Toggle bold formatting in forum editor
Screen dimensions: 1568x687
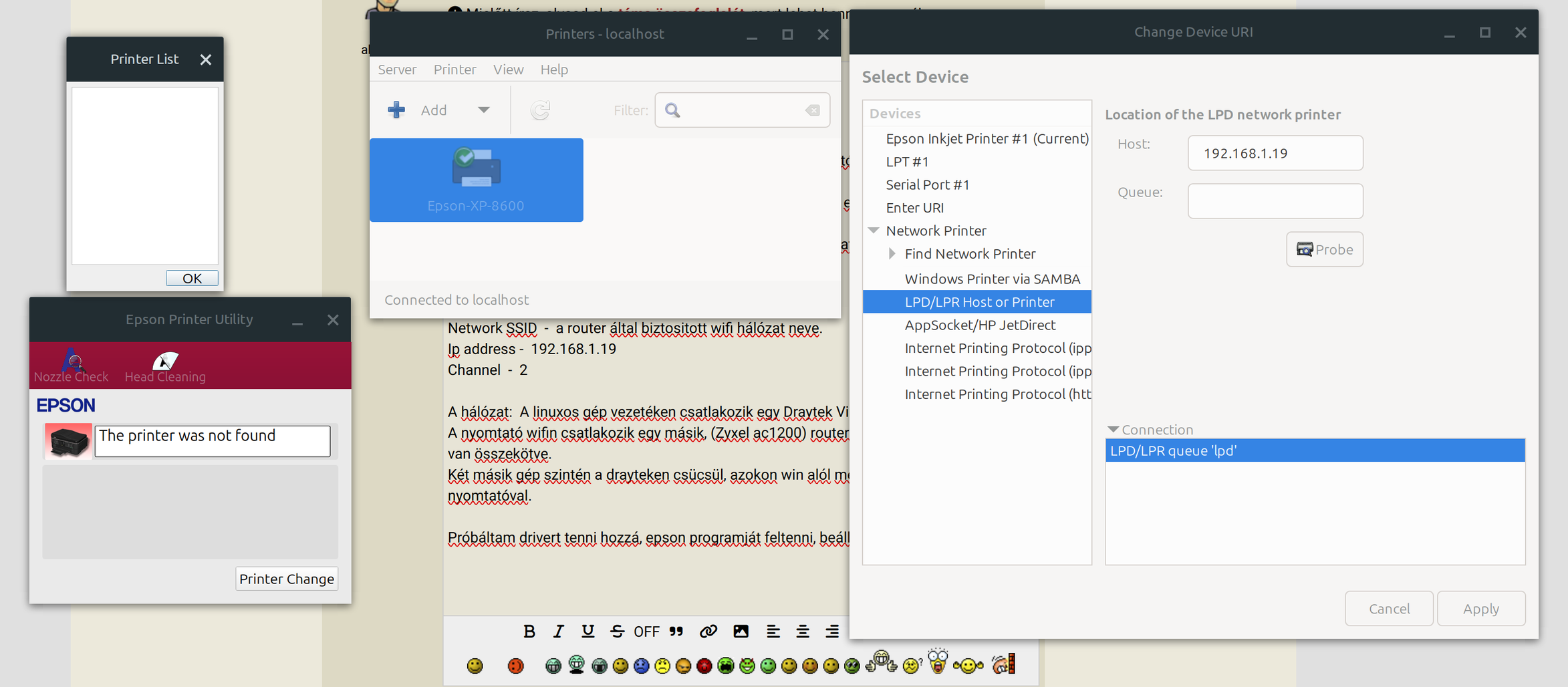529,632
